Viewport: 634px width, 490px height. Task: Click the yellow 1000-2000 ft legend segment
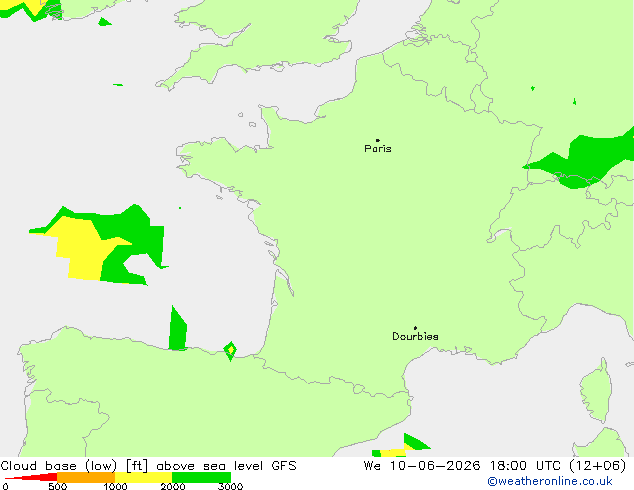click(144, 477)
